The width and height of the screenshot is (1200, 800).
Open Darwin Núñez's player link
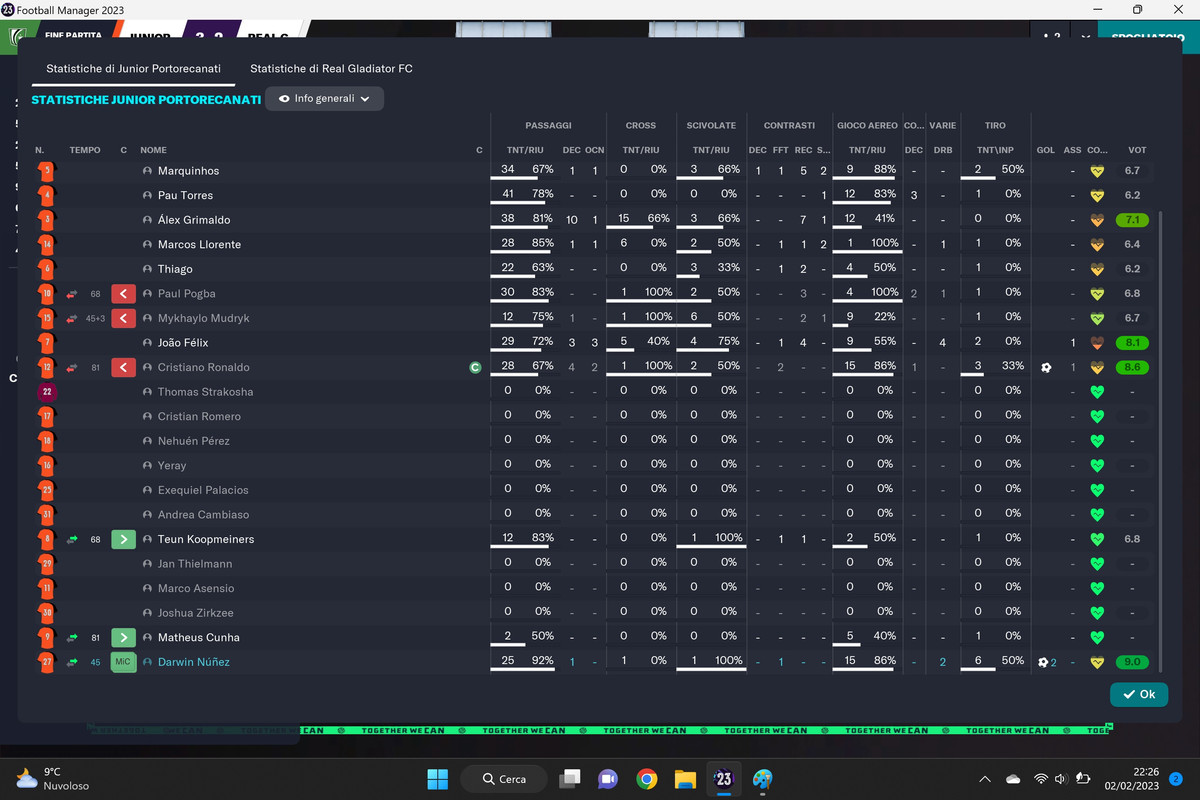pos(194,662)
